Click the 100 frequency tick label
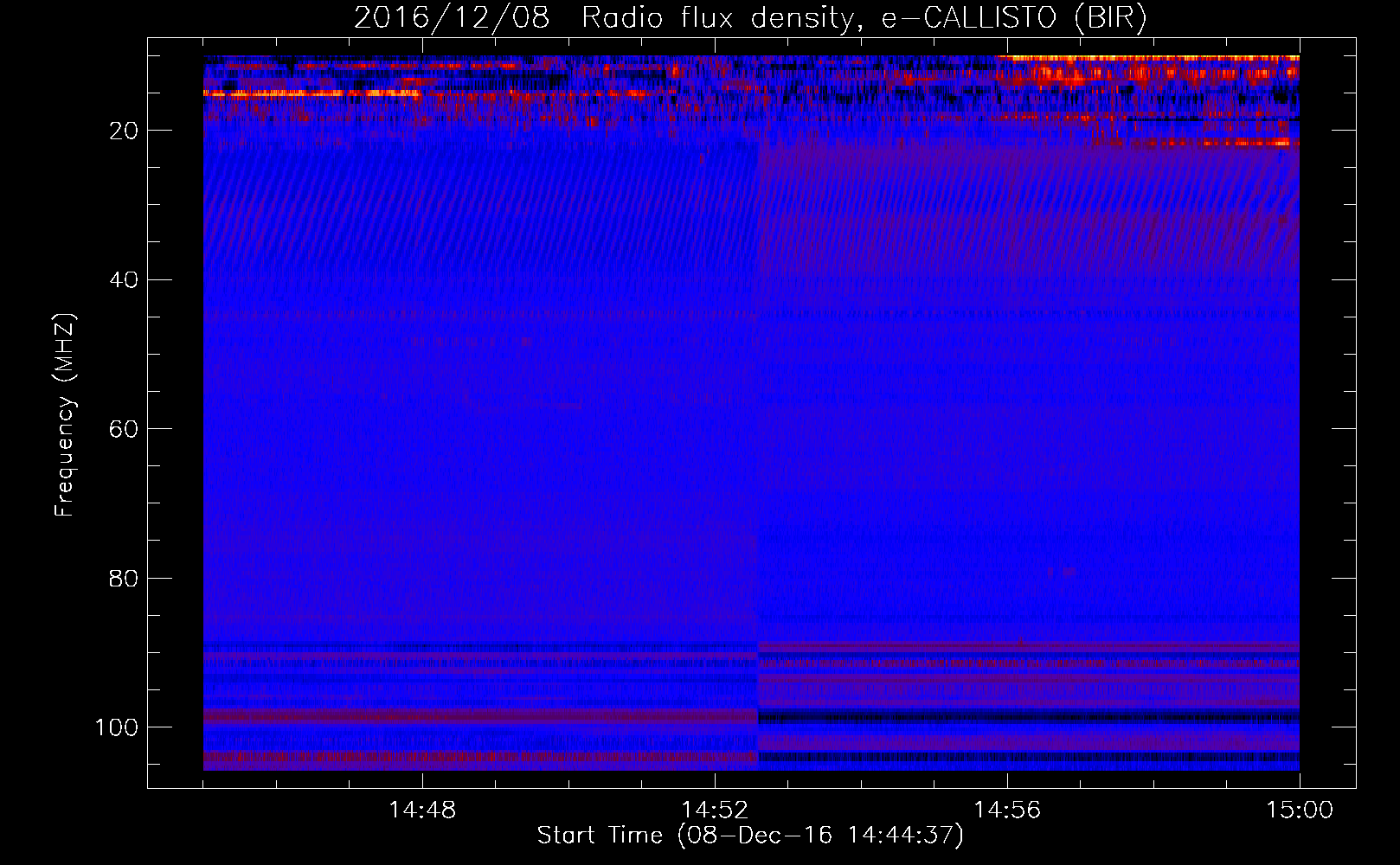 point(117,727)
